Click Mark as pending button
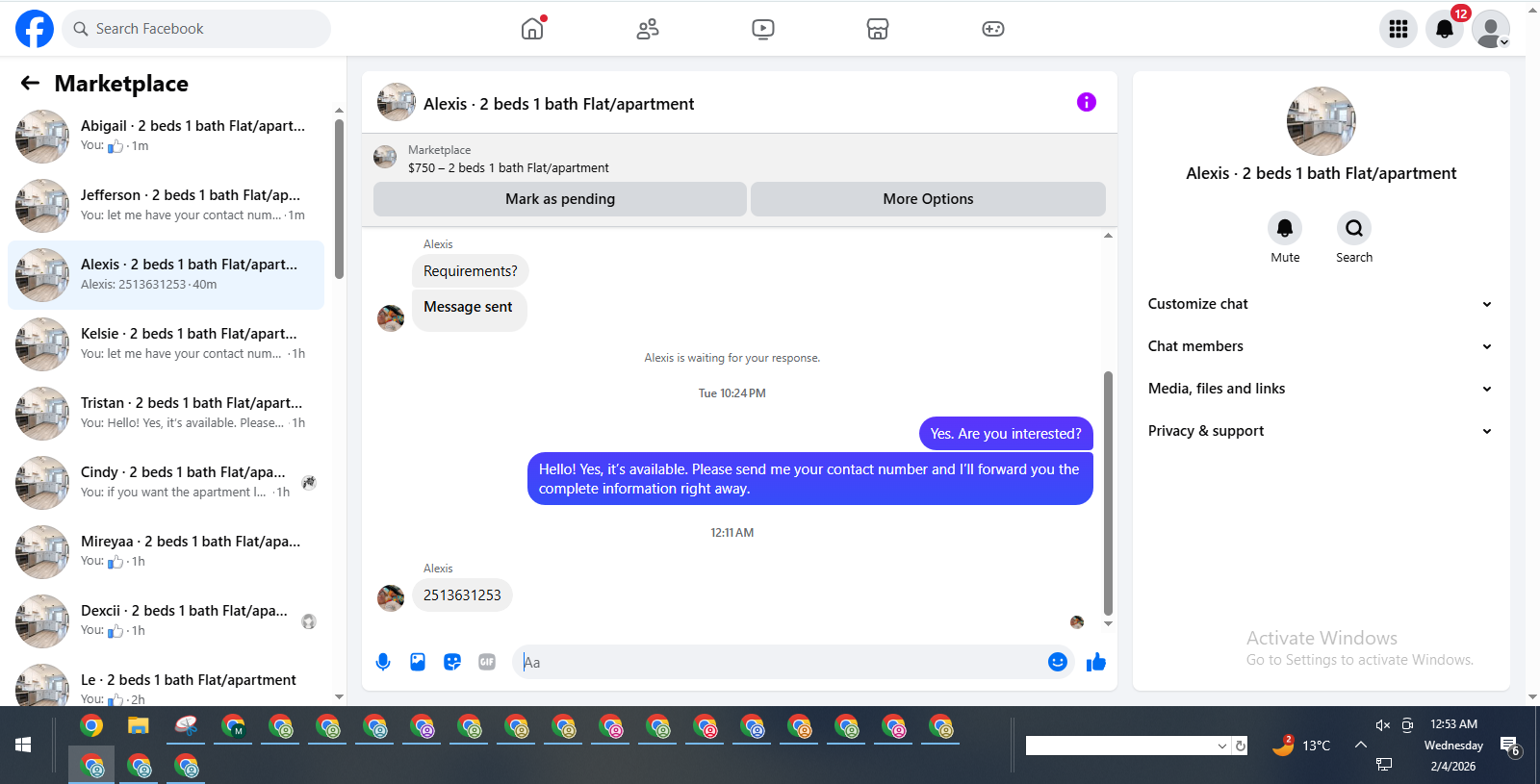The width and height of the screenshot is (1540, 784). click(560, 199)
